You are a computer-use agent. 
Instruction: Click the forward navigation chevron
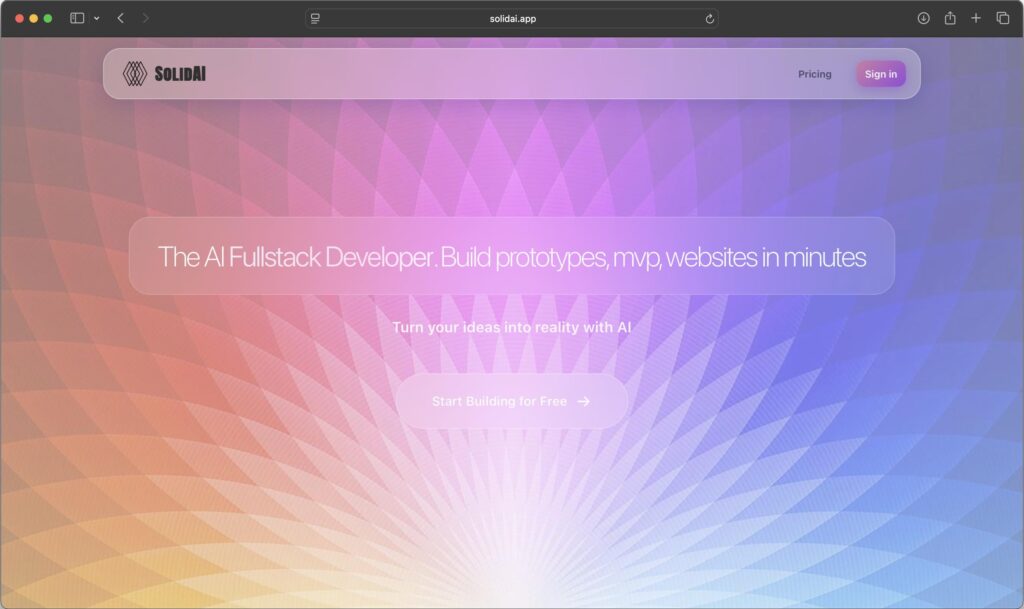(x=145, y=17)
